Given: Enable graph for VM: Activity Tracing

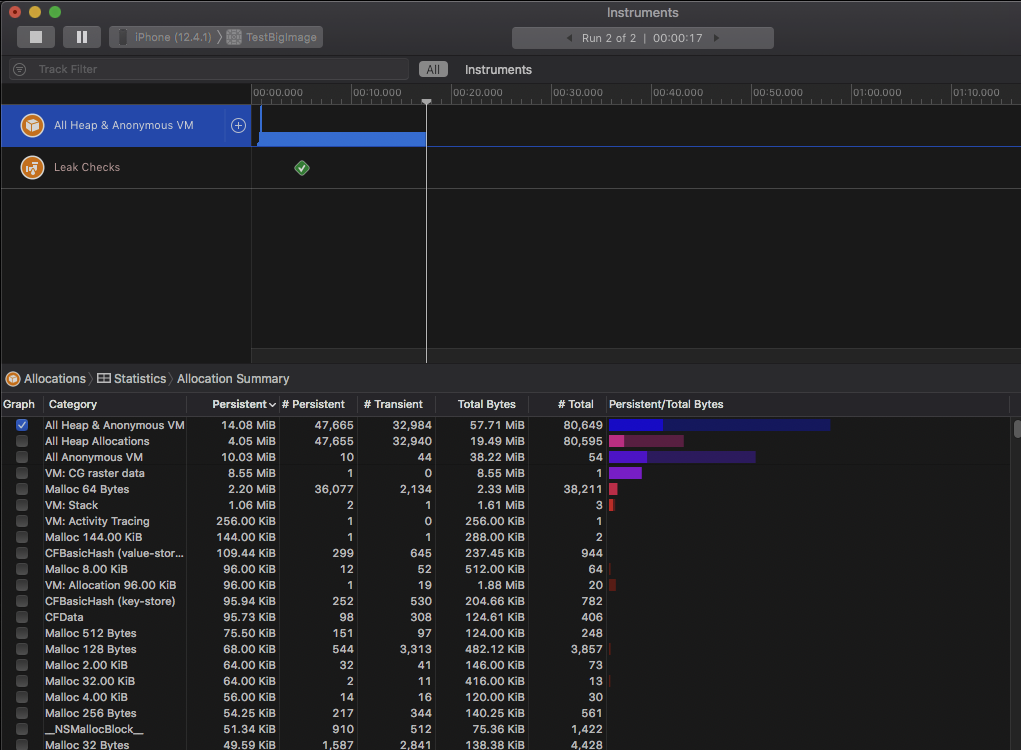Looking at the screenshot, I should (x=22, y=521).
